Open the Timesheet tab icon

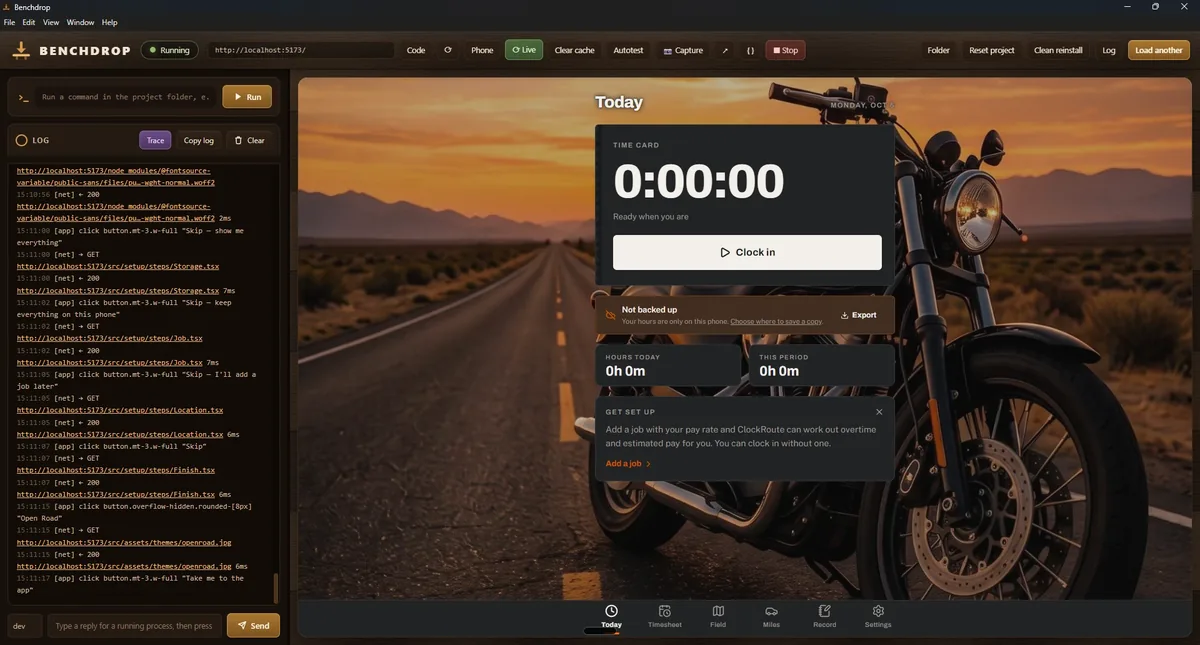[x=665, y=611]
